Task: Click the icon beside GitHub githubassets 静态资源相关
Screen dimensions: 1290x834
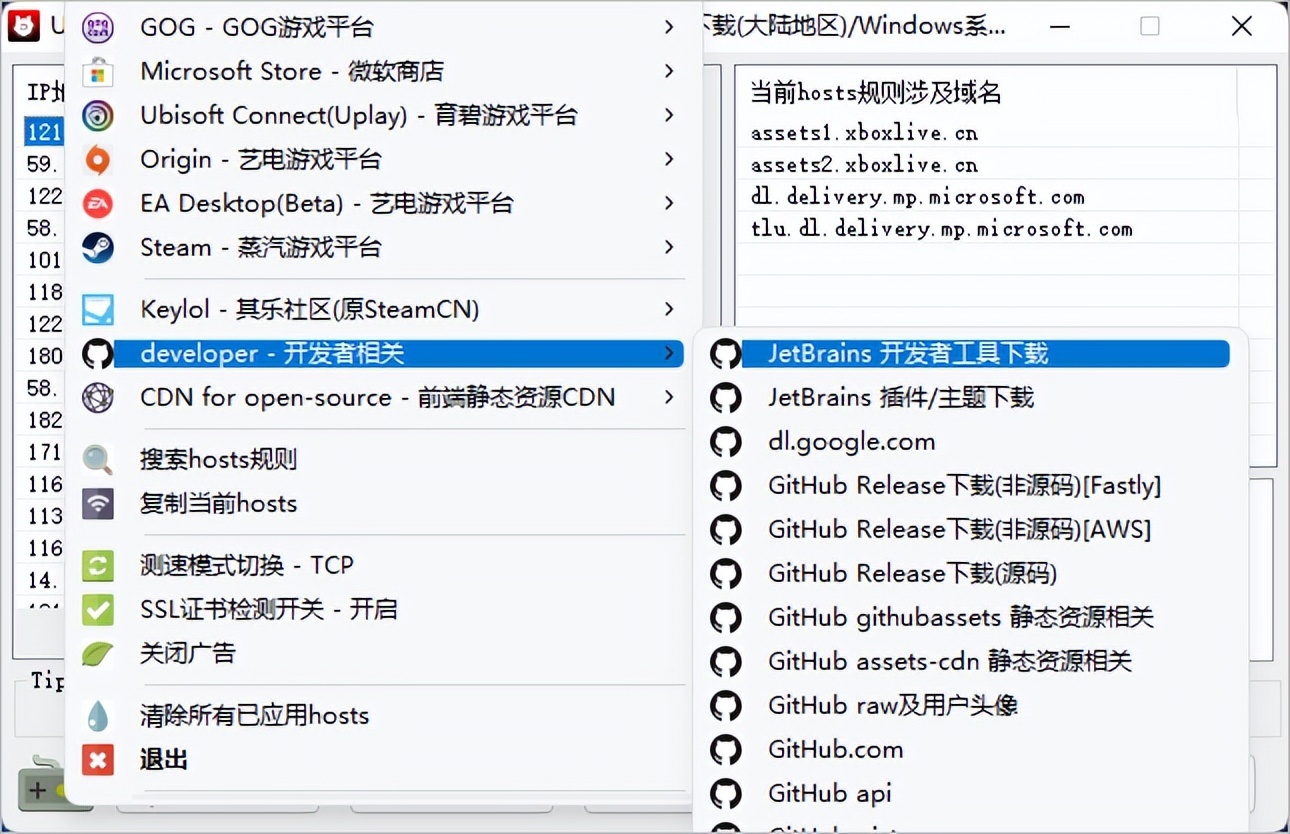Action: 725,618
